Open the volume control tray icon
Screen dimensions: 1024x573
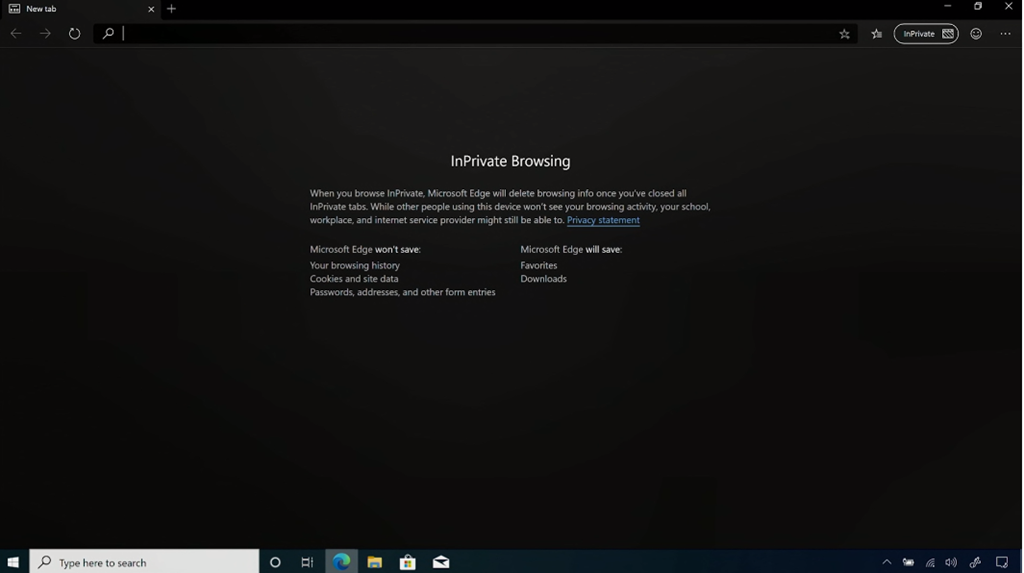pyautogui.click(x=951, y=562)
